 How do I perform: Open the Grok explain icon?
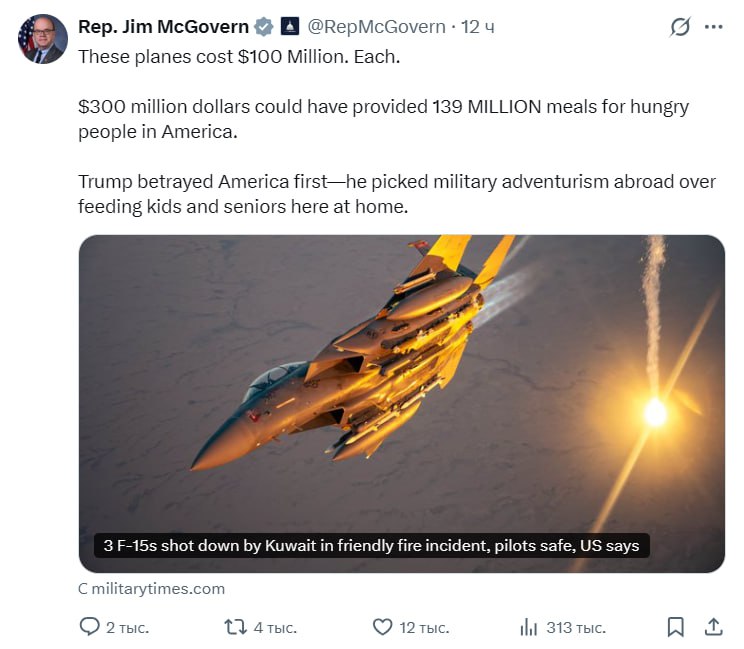(x=680, y=27)
